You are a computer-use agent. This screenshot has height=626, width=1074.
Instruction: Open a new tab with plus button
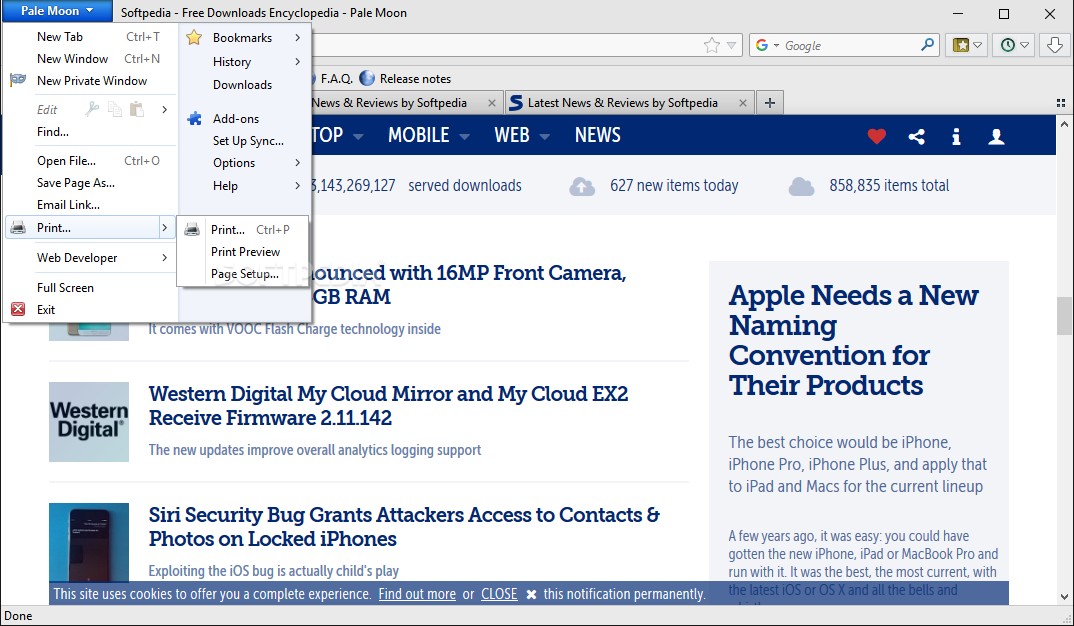[x=770, y=103]
